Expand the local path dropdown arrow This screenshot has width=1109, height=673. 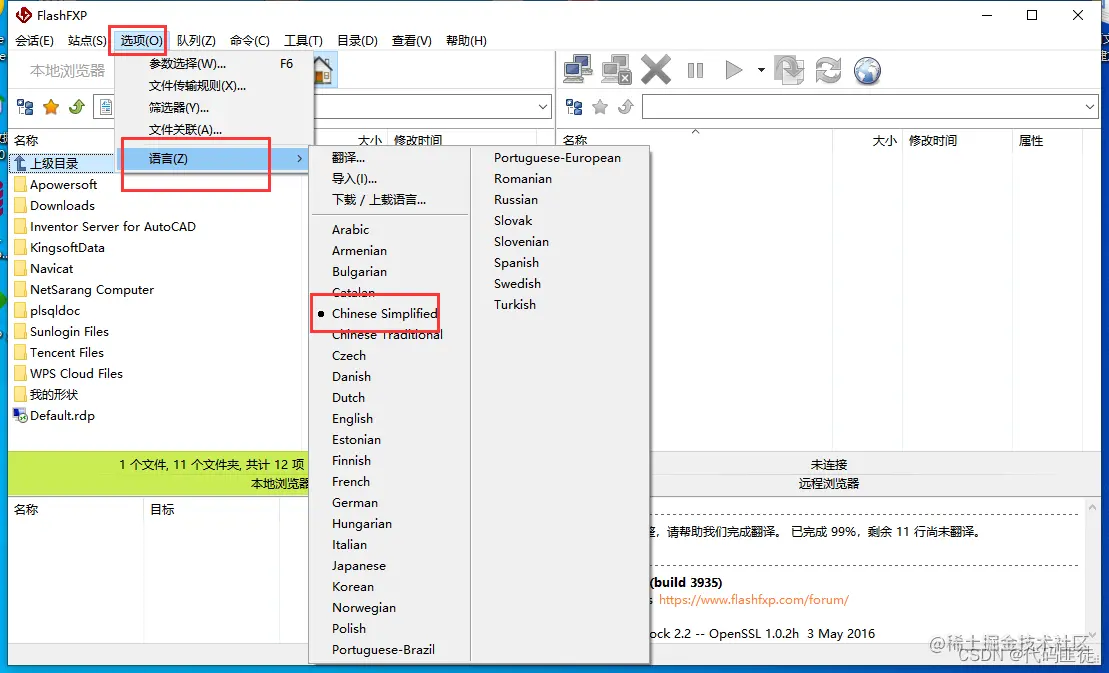(542, 107)
